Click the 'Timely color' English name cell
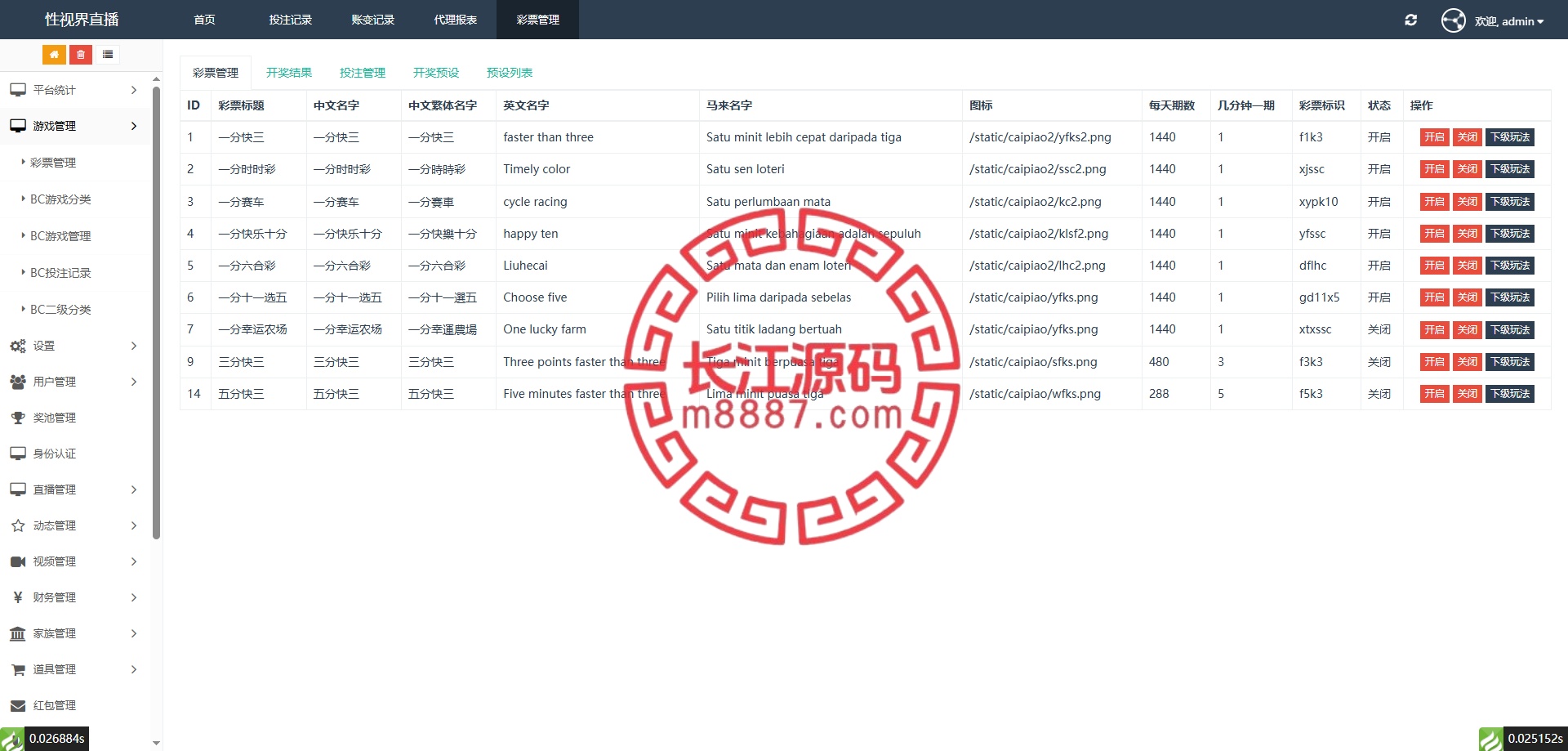1568x751 pixels. (598, 169)
